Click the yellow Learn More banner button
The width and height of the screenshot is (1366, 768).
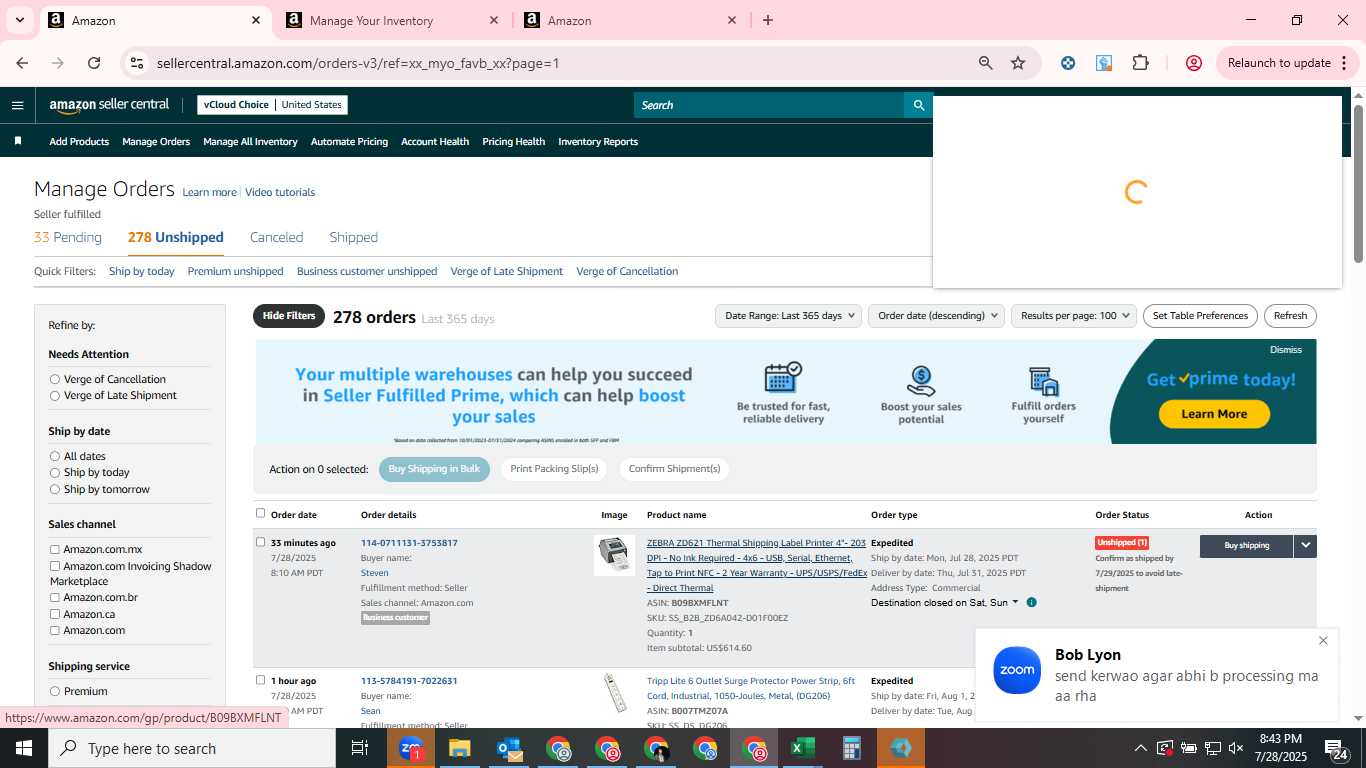(x=1214, y=414)
